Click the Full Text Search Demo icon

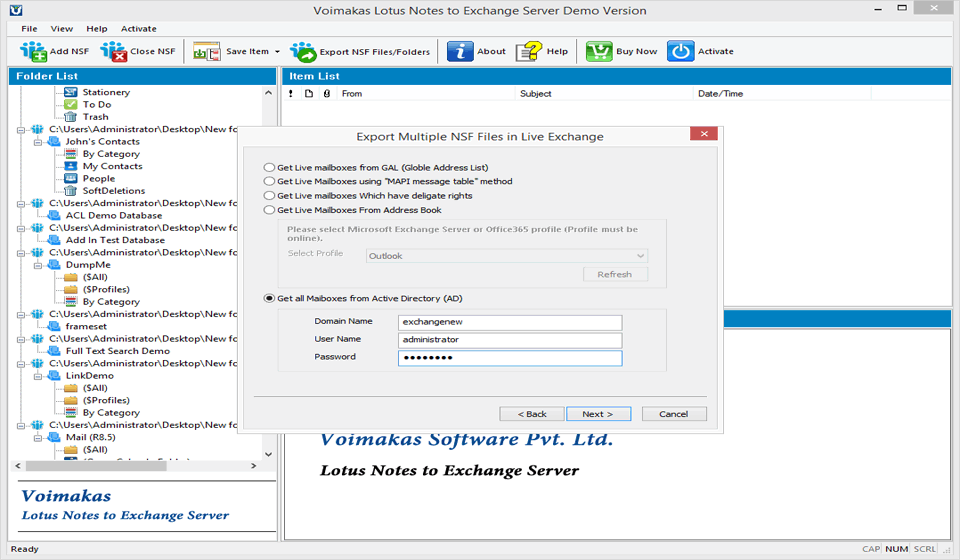click(54, 351)
